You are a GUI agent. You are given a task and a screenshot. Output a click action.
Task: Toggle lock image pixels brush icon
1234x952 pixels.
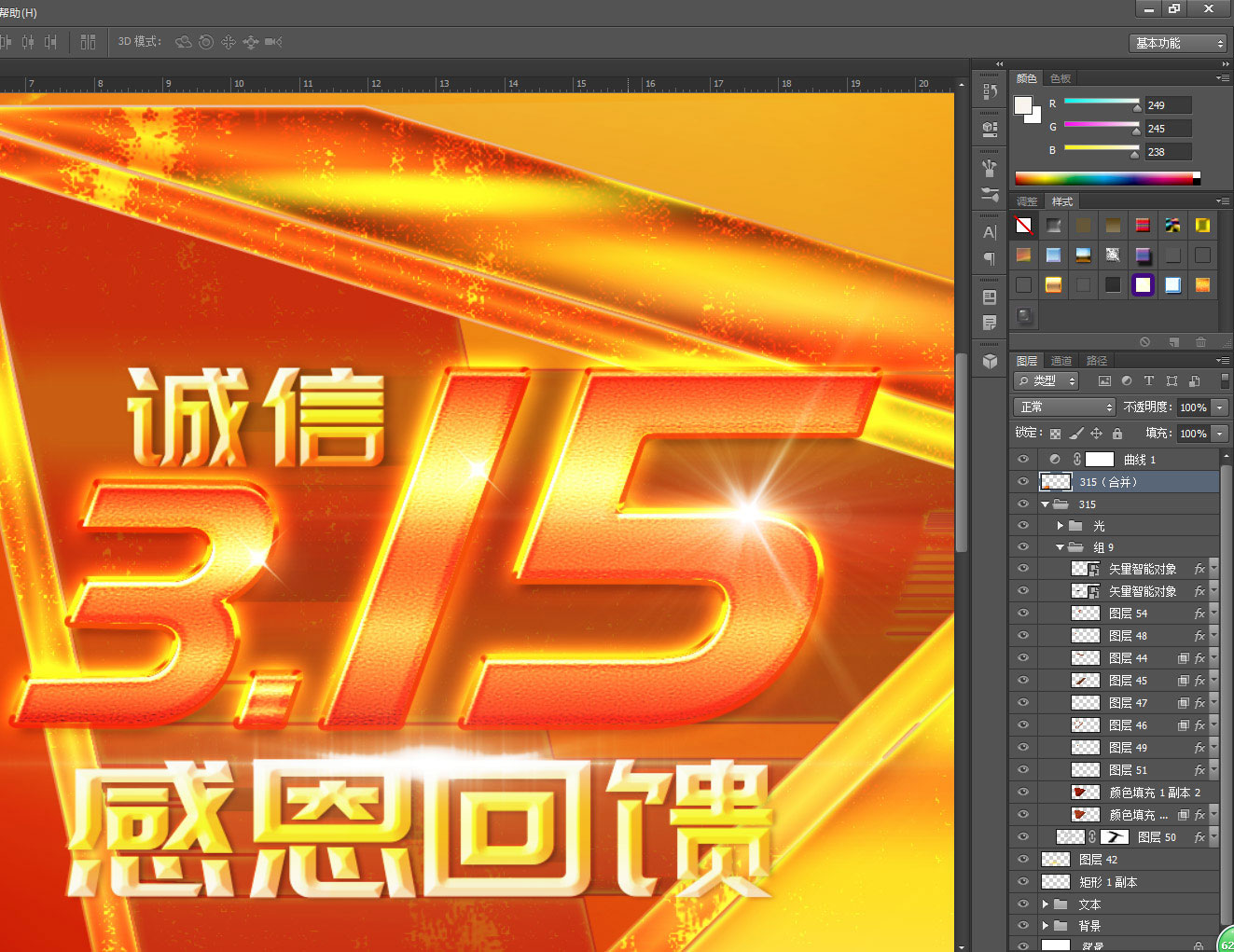(x=1075, y=434)
